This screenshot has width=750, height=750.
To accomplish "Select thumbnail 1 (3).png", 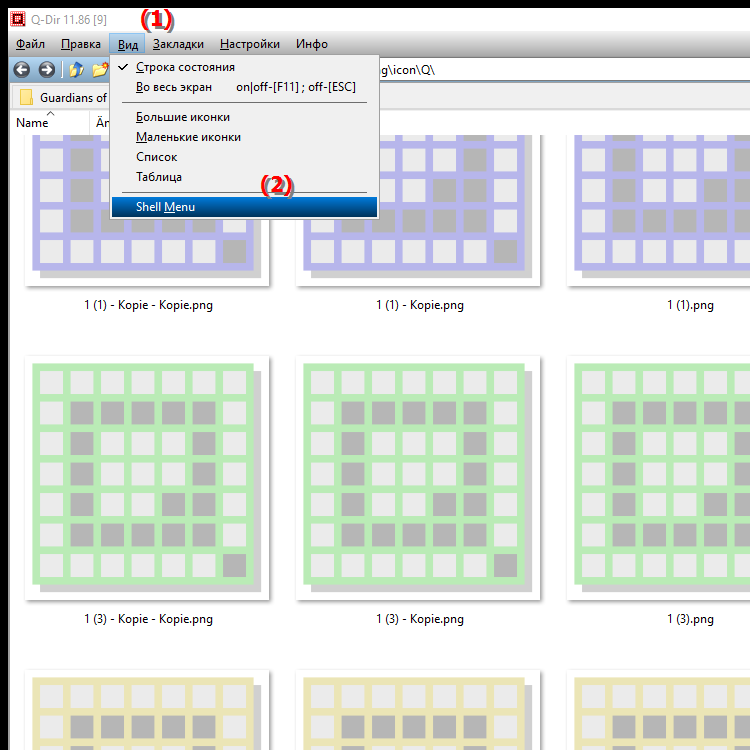I will [x=659, y=478].
